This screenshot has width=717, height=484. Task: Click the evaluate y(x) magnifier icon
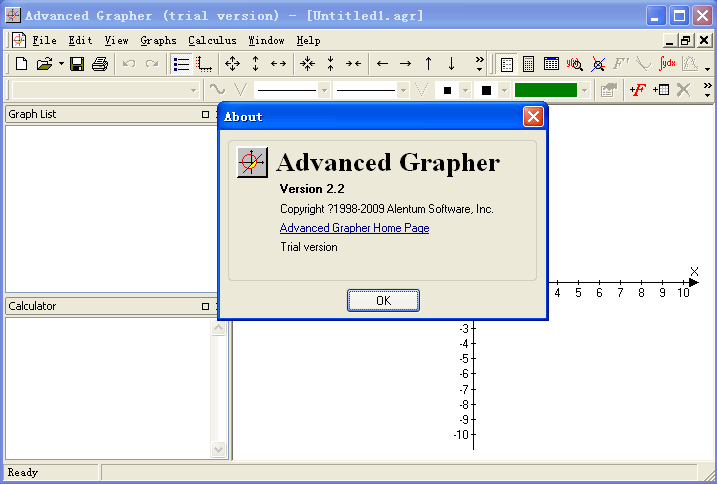pos(575,64)
